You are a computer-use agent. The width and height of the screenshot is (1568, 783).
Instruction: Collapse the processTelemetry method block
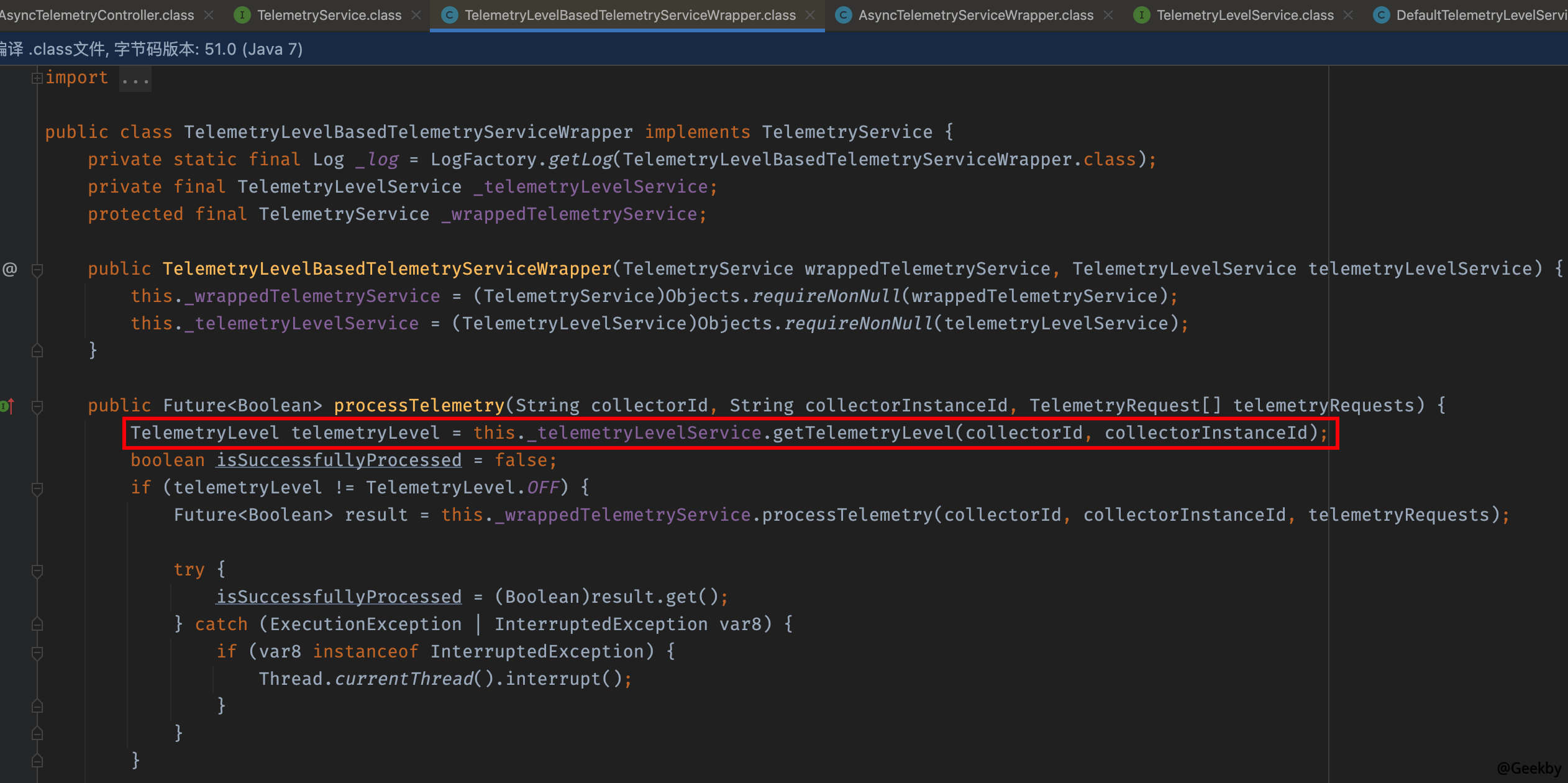[x=37, y=406]
